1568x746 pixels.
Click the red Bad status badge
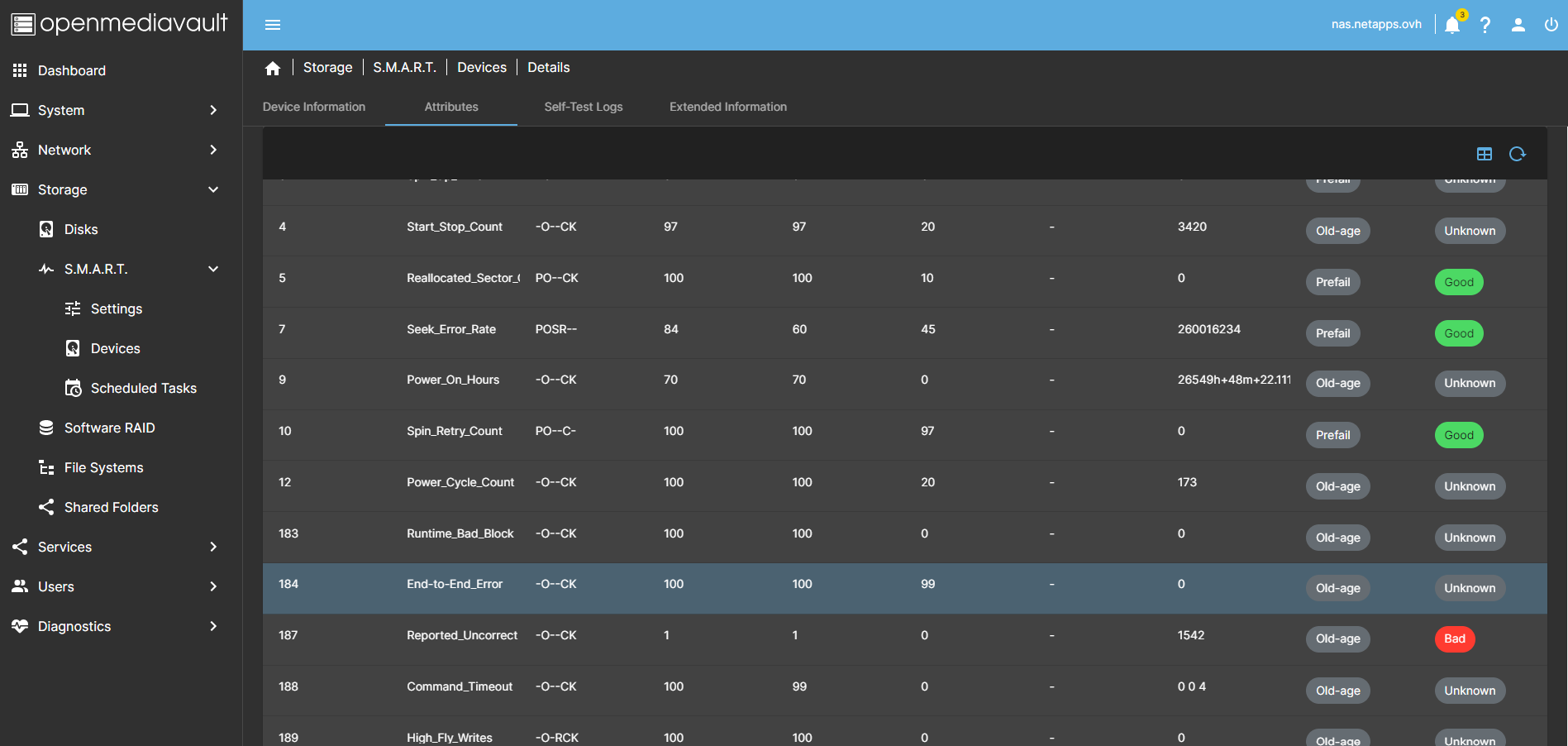(x=1455, y=638)
